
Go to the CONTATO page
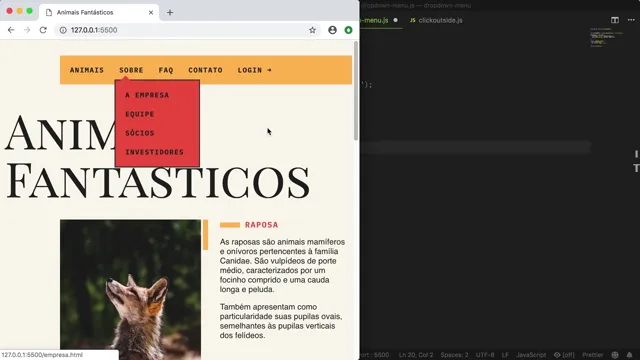[x=205, y=70]
